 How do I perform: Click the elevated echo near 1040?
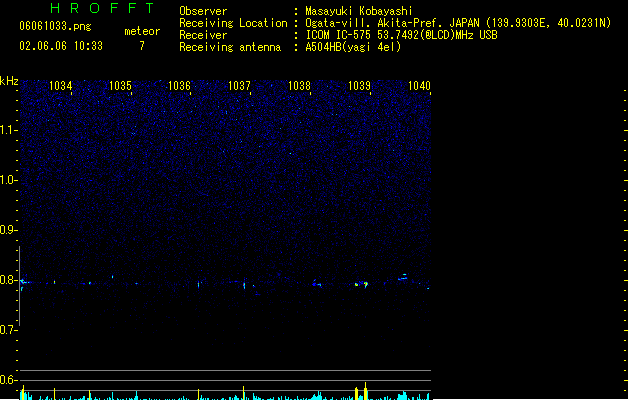[x=403, y=277]
